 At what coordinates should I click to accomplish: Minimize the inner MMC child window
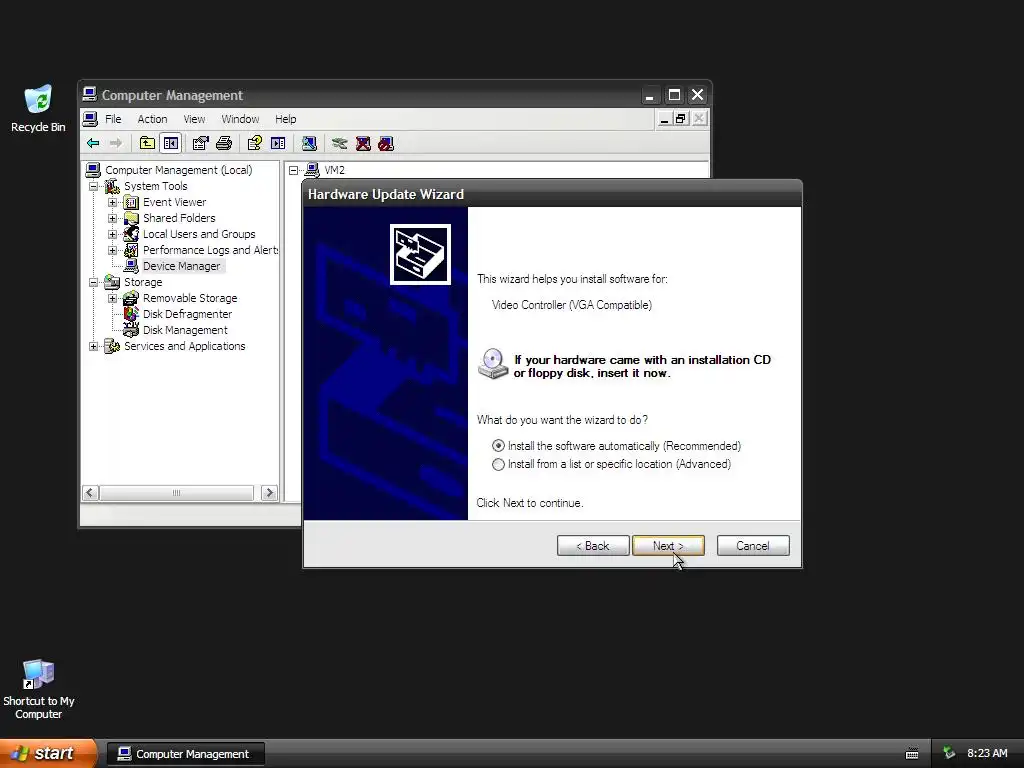click(x=664, y=119)
